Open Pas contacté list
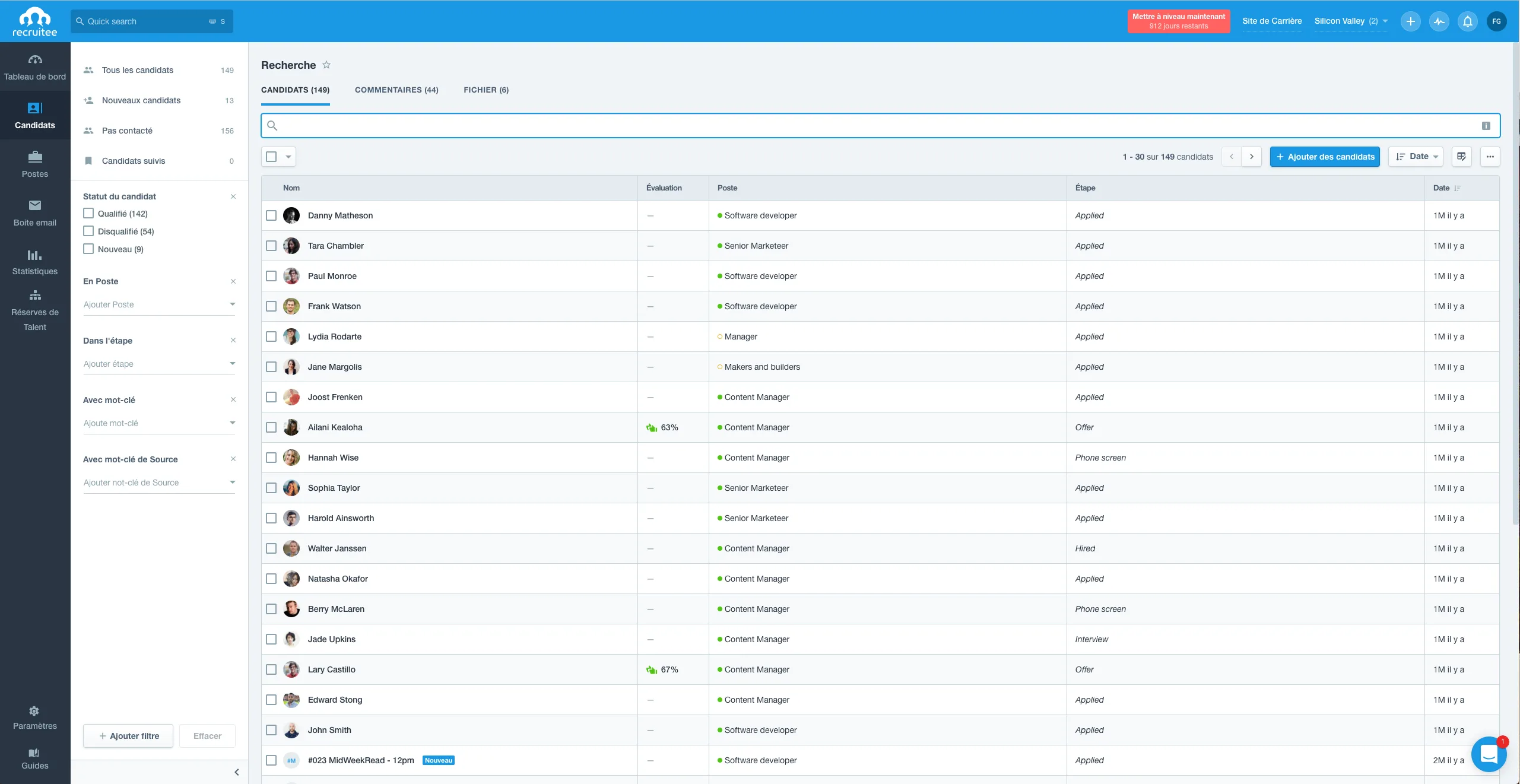 (x=159, y=131)
